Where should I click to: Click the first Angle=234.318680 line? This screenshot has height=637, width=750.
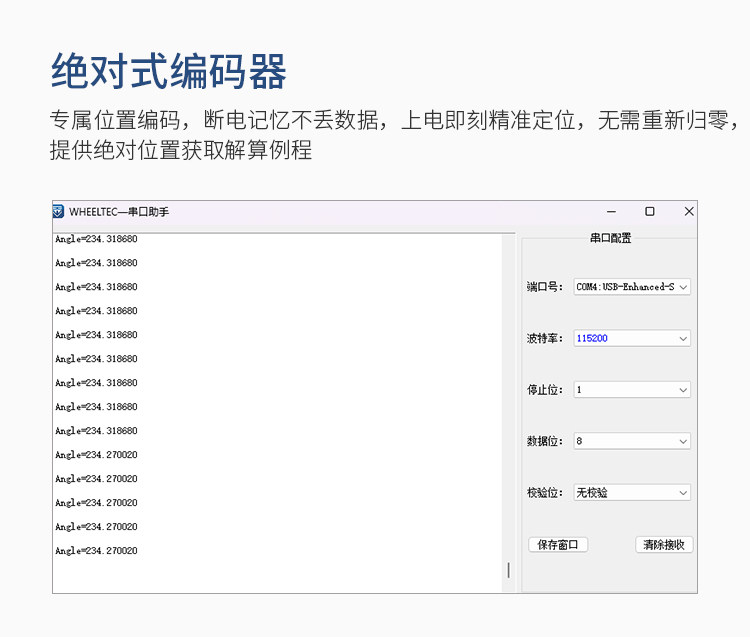point(96,239)
